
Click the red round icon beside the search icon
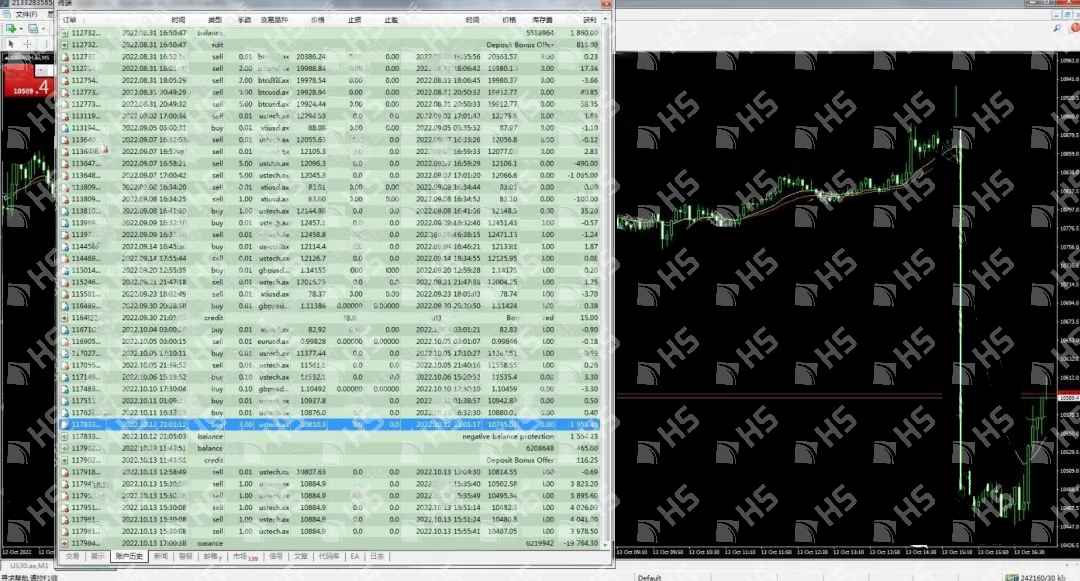(x=1074, y=28)
